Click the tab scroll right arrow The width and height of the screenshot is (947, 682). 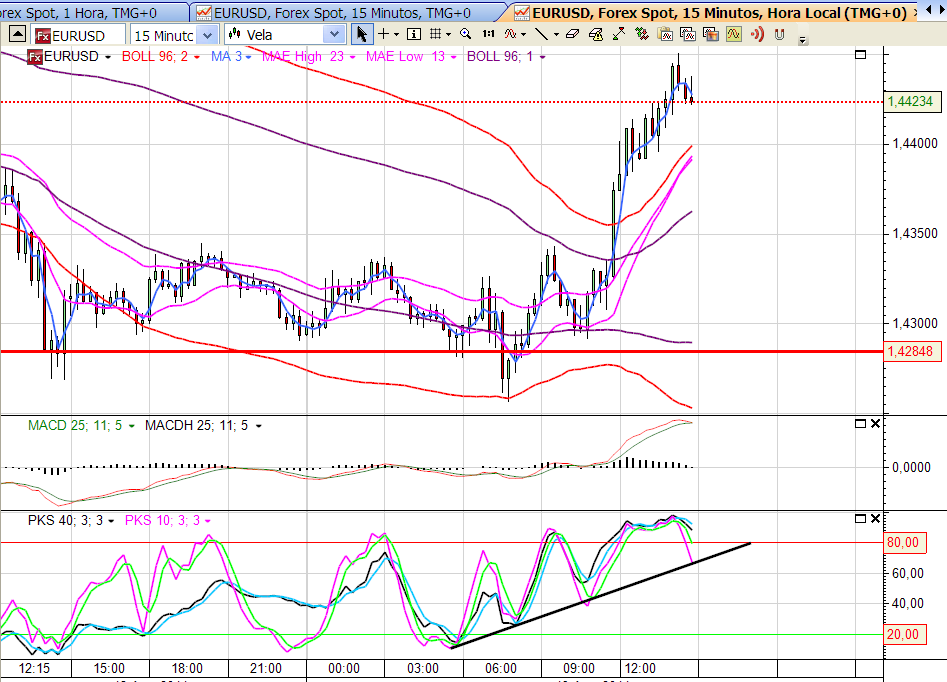[941, 11]
